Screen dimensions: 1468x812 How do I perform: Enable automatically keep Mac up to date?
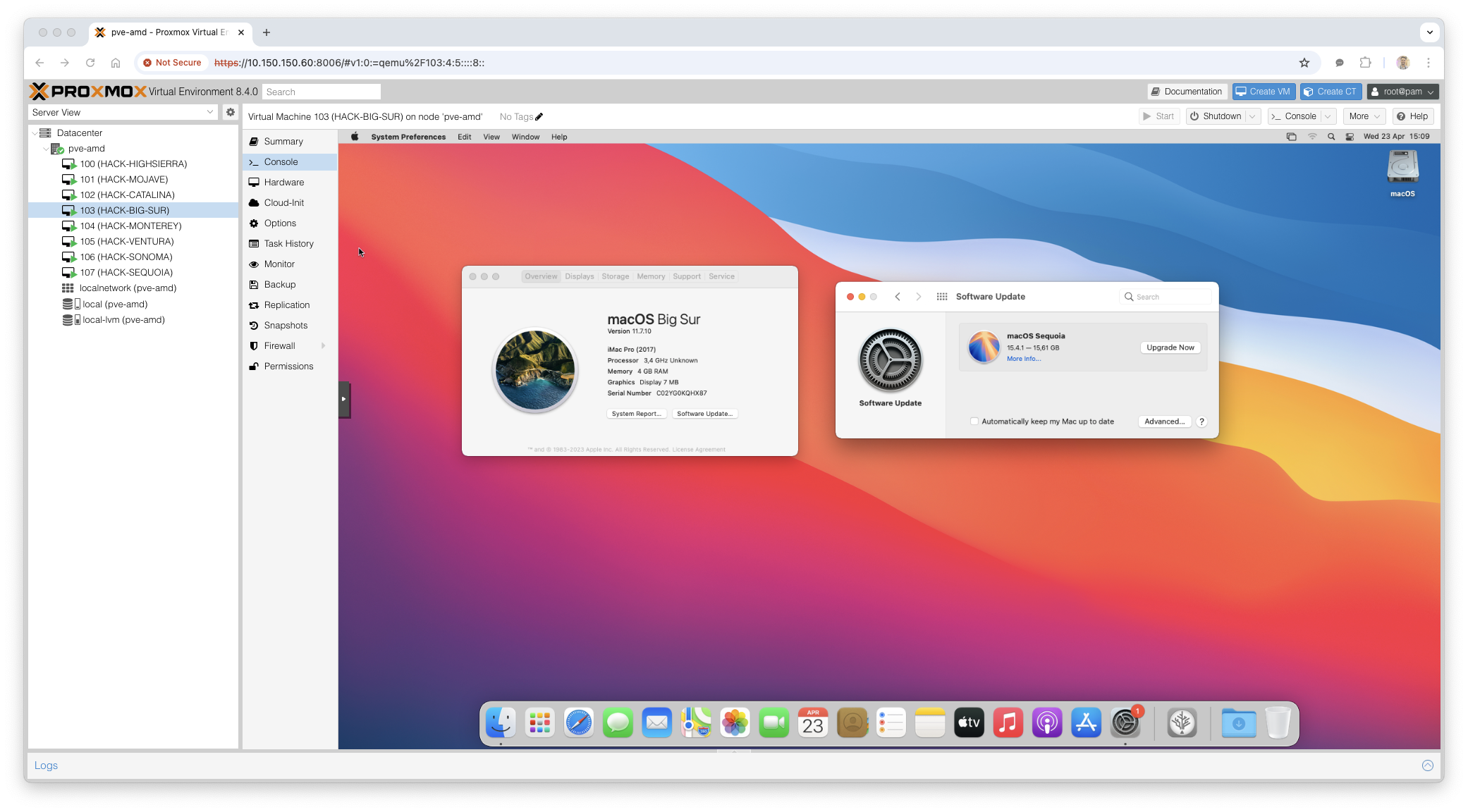[974, 422]
